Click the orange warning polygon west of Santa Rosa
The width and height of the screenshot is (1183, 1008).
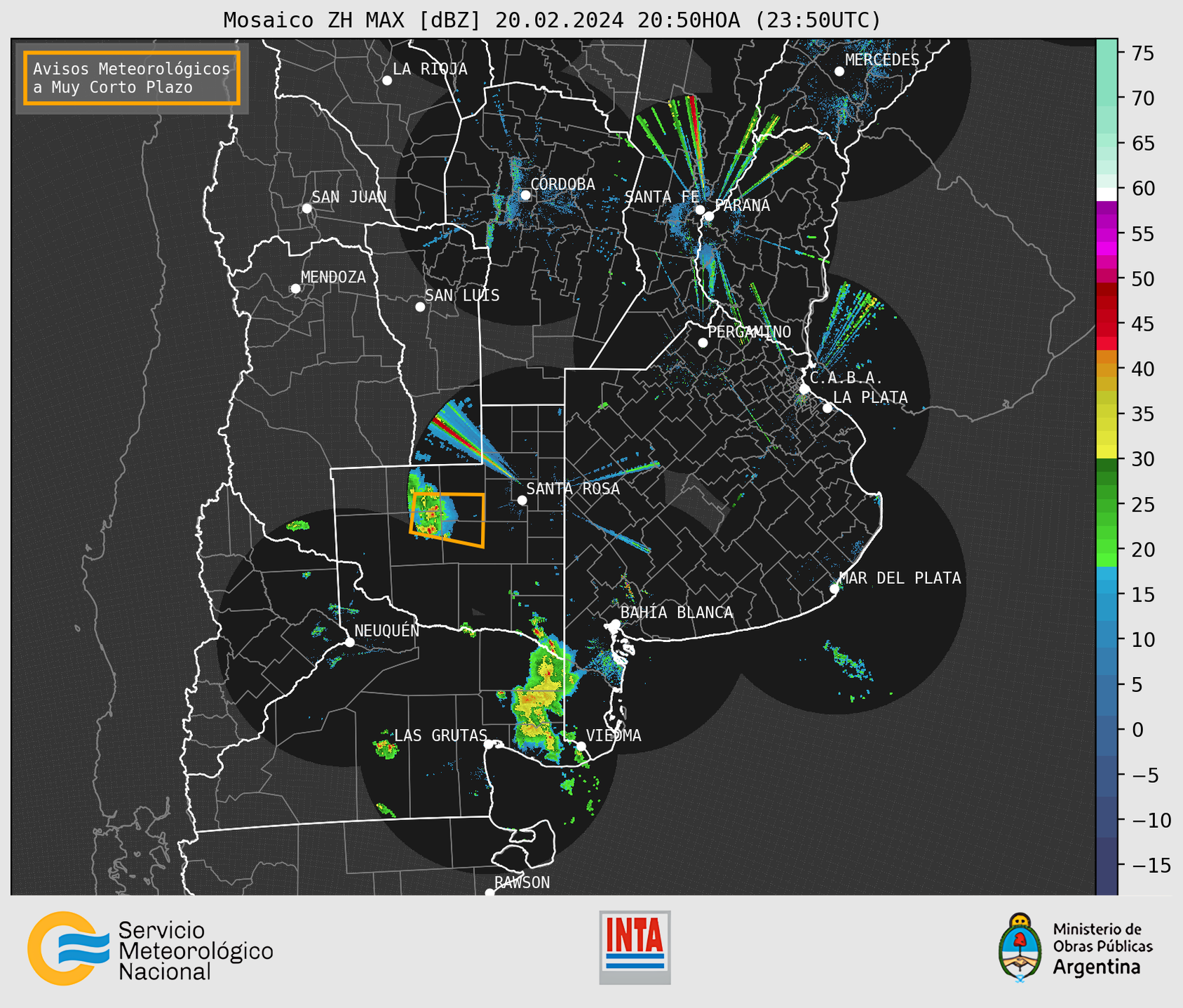click(x=447, y=519)
